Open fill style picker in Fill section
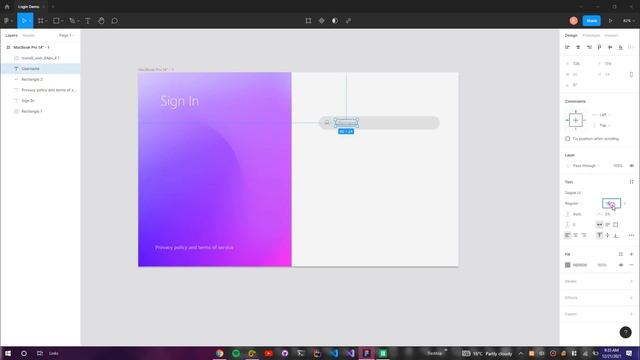 620,254
